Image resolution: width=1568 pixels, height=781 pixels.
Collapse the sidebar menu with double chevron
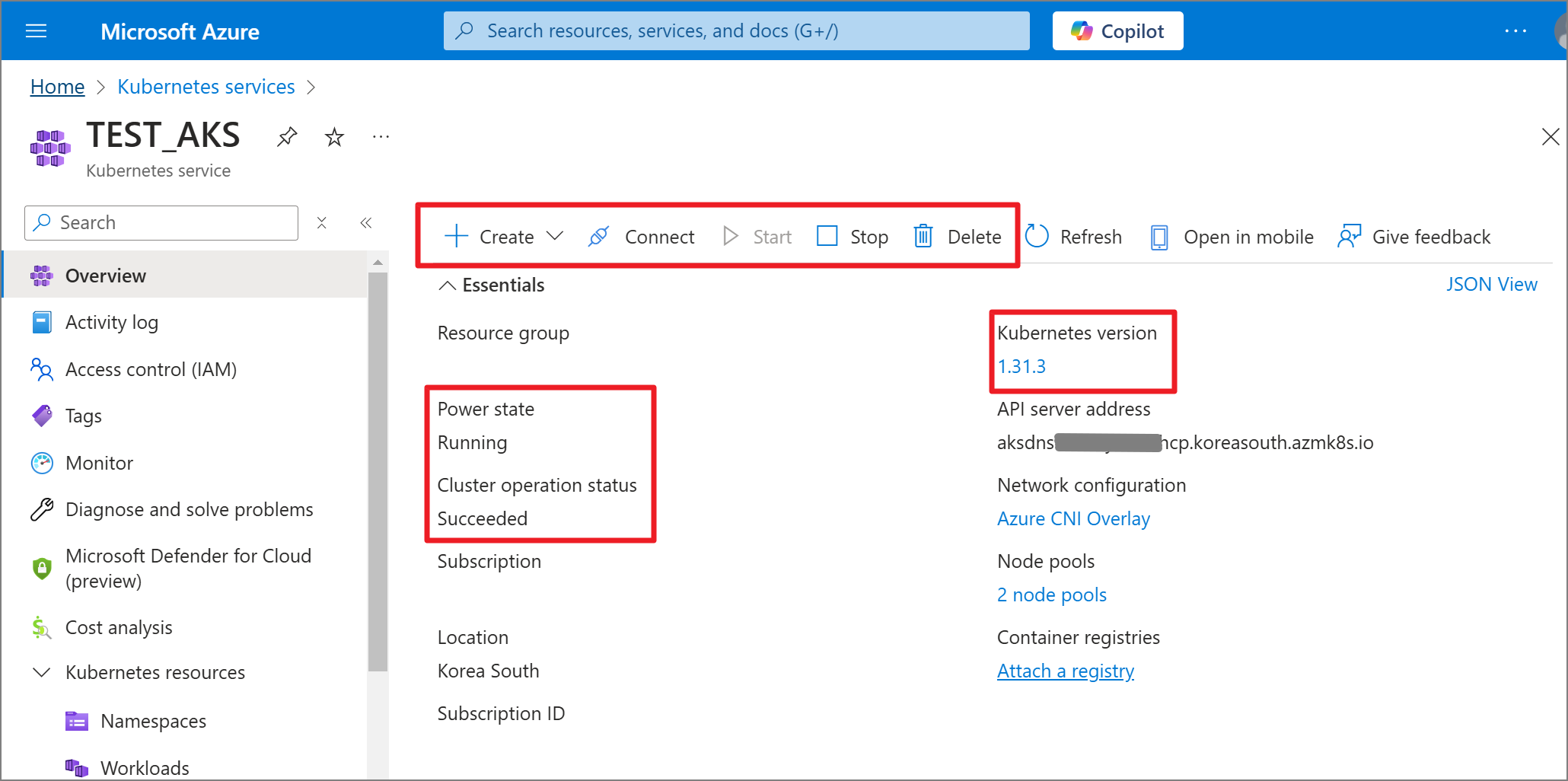click(x=366, y=223)
